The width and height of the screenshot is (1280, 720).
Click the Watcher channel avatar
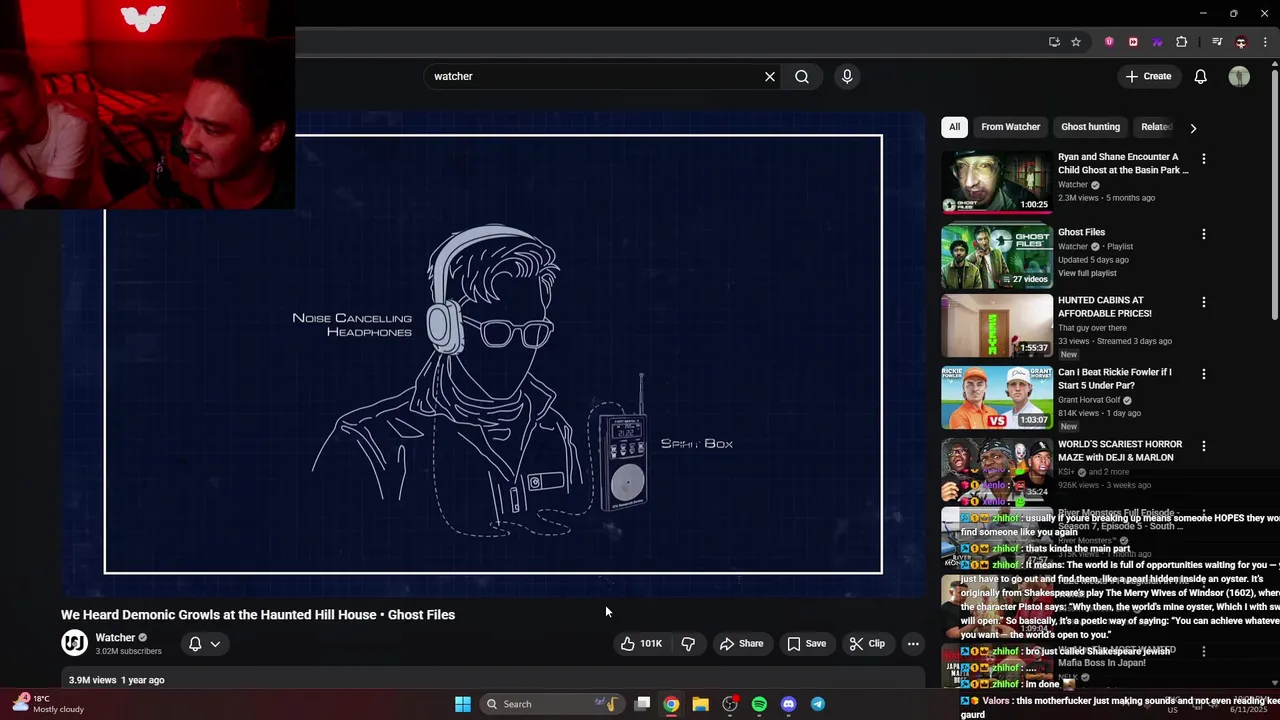(x=74, y=643)
